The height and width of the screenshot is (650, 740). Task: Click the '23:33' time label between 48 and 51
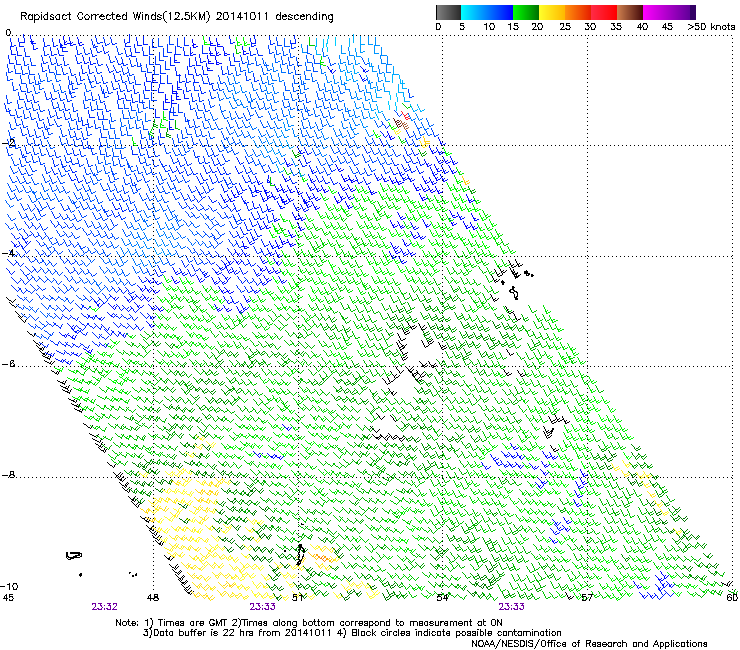(262, 607)
